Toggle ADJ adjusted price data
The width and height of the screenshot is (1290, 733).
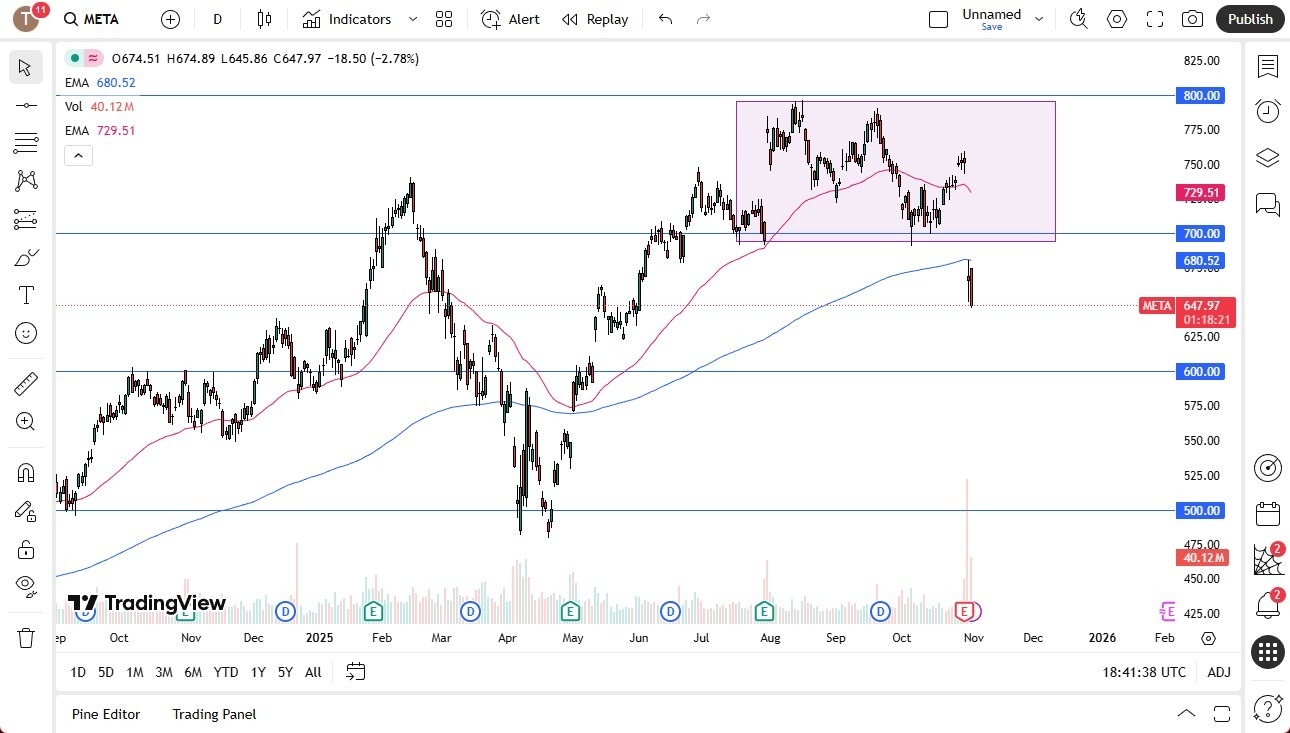point(1219,672)
